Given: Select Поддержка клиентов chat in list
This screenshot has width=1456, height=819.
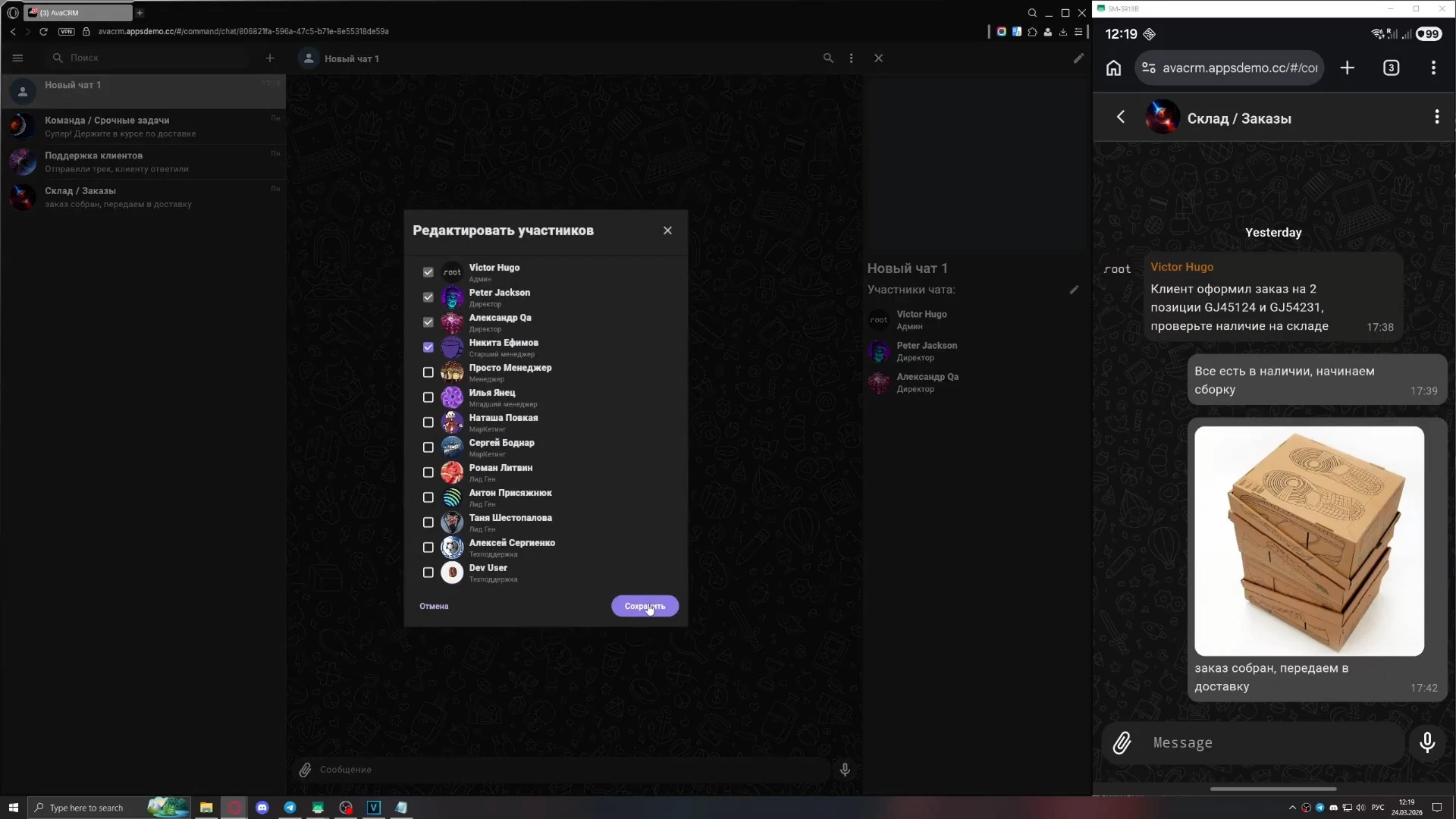Looking at the screenshot, I should point(144,162).
